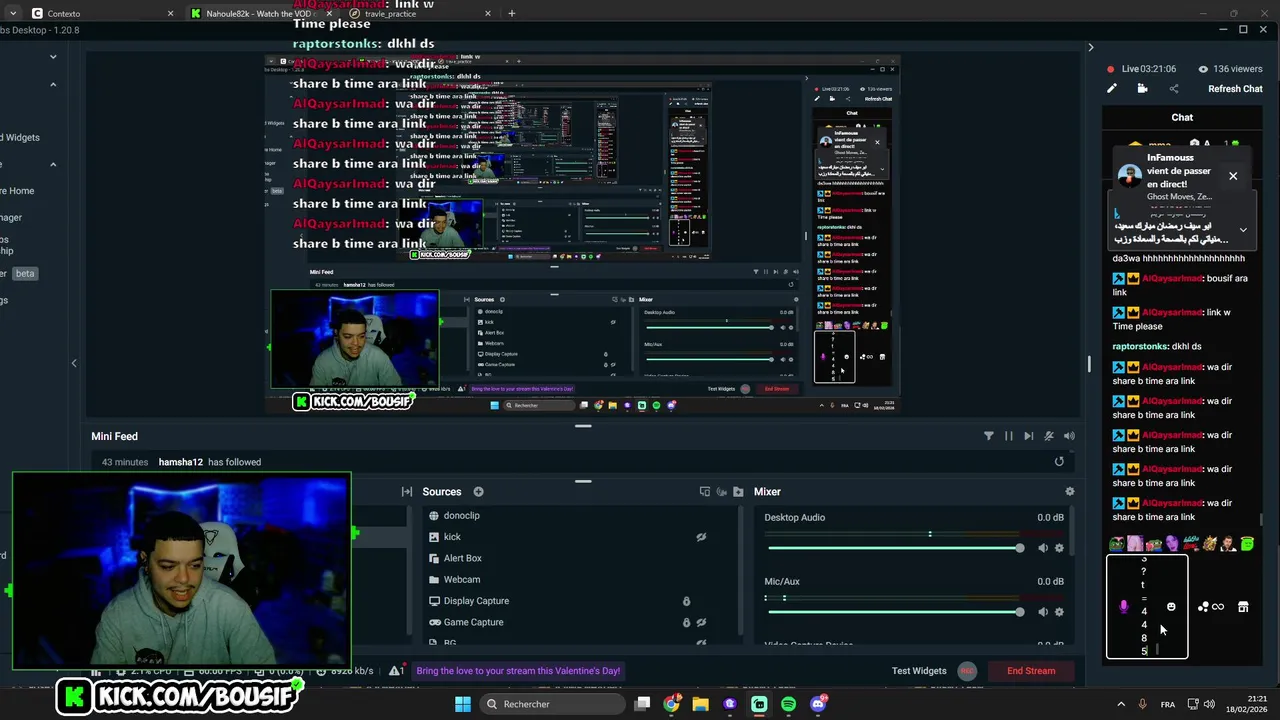This screenshot has height=720, width=1280.
Task: Click the share stream icon
Action: pyautogui.click(x=1174, y=89)
